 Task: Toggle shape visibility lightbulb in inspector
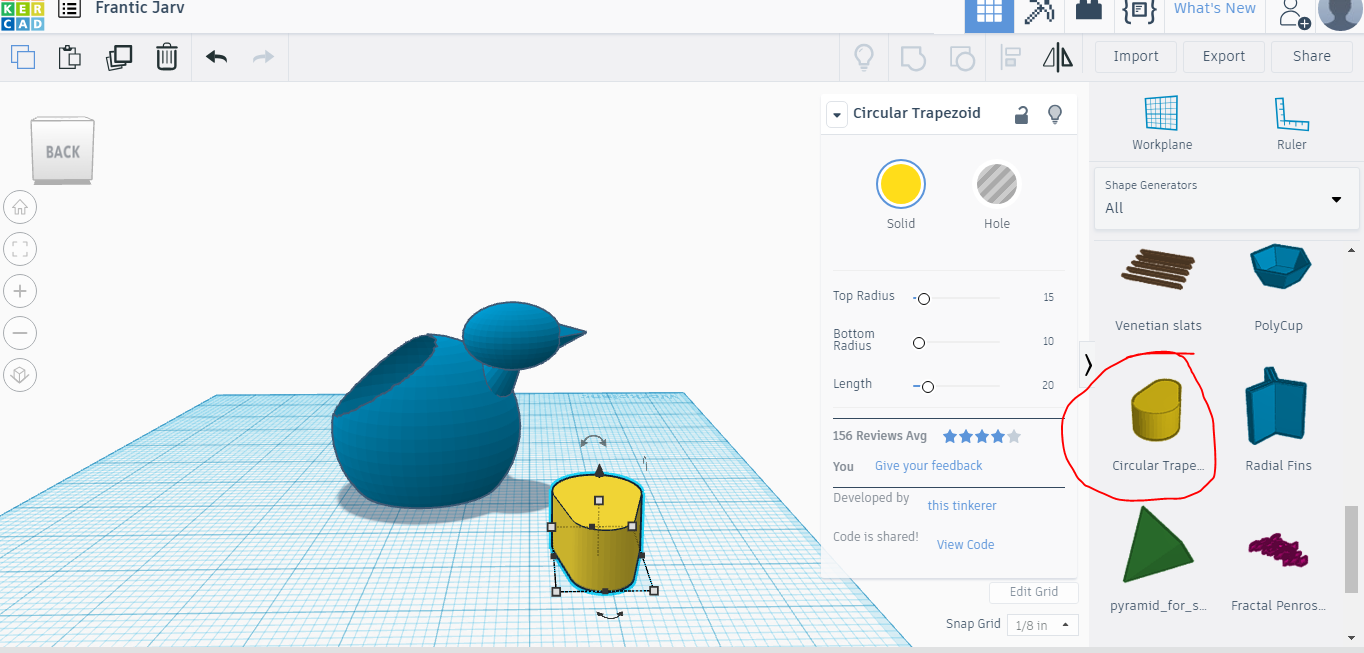pyautogui.click(x=1054, y=114)
